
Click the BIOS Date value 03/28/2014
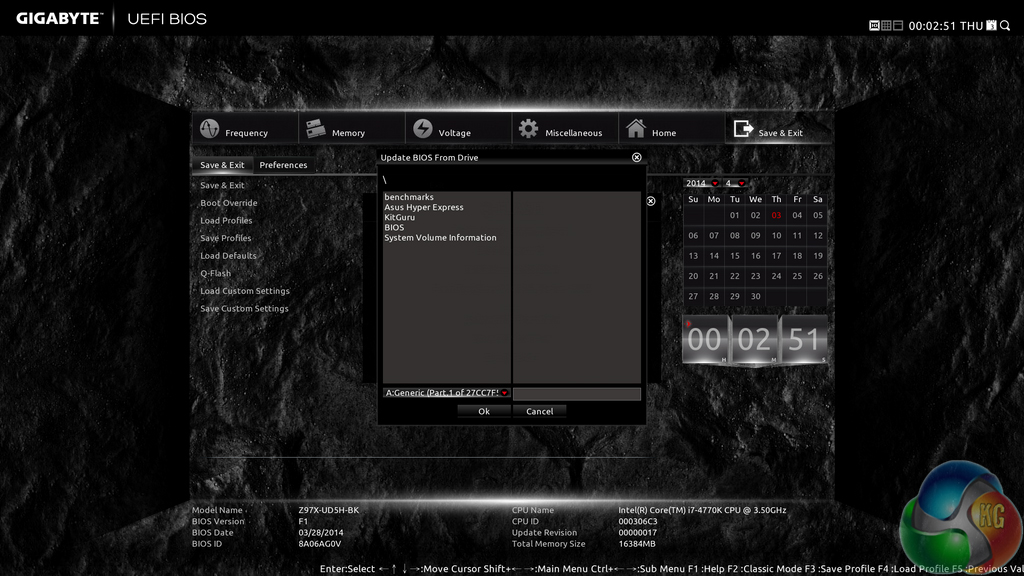[321, 532]
